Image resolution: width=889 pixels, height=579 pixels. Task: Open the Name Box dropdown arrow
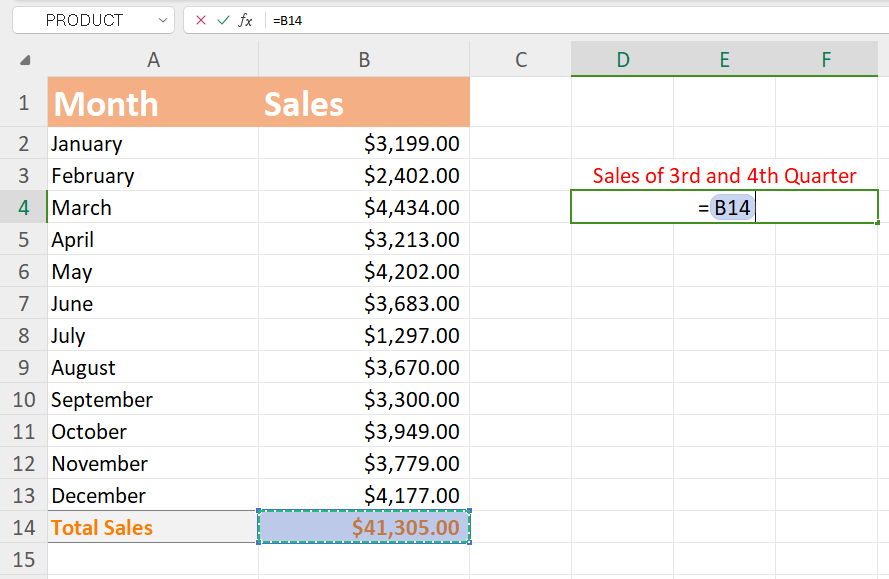162,19
